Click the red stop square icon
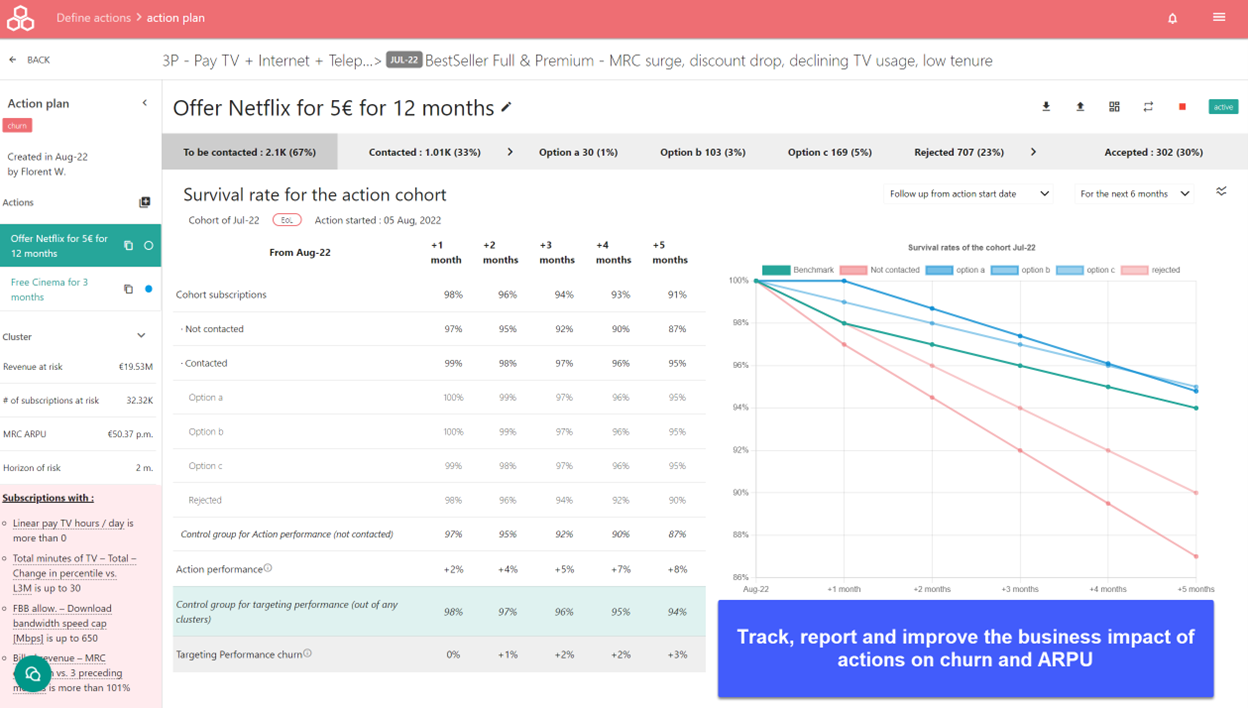 click(1181, 107)
